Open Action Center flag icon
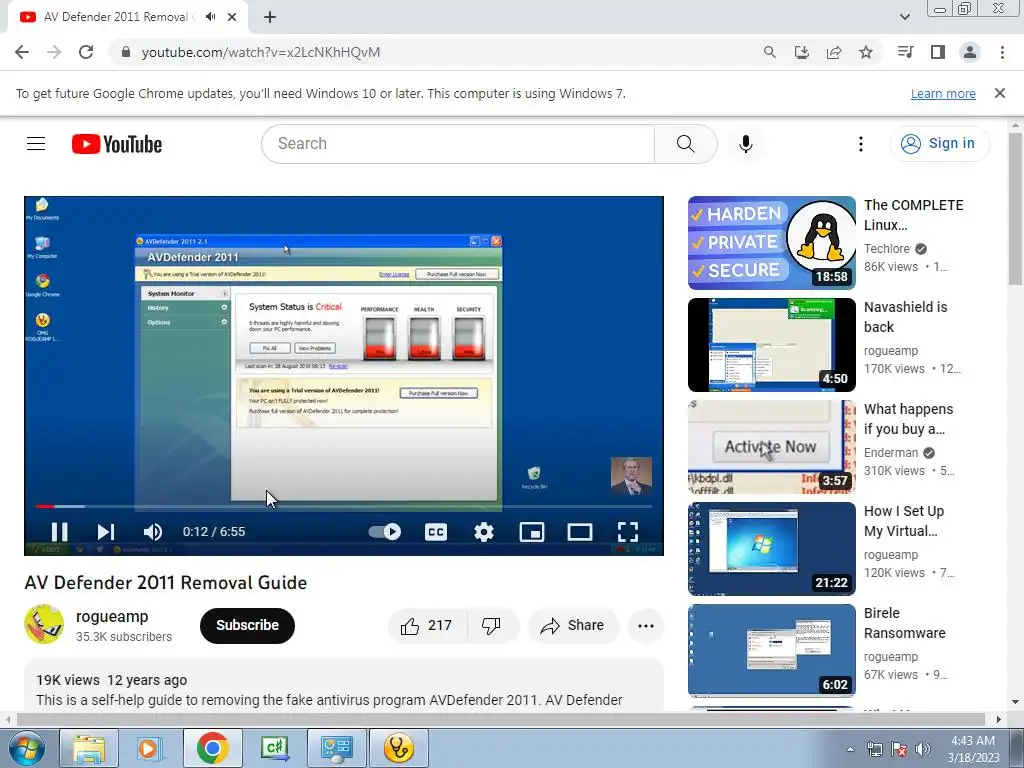The image size is (1024, 768). click(899, 749)
